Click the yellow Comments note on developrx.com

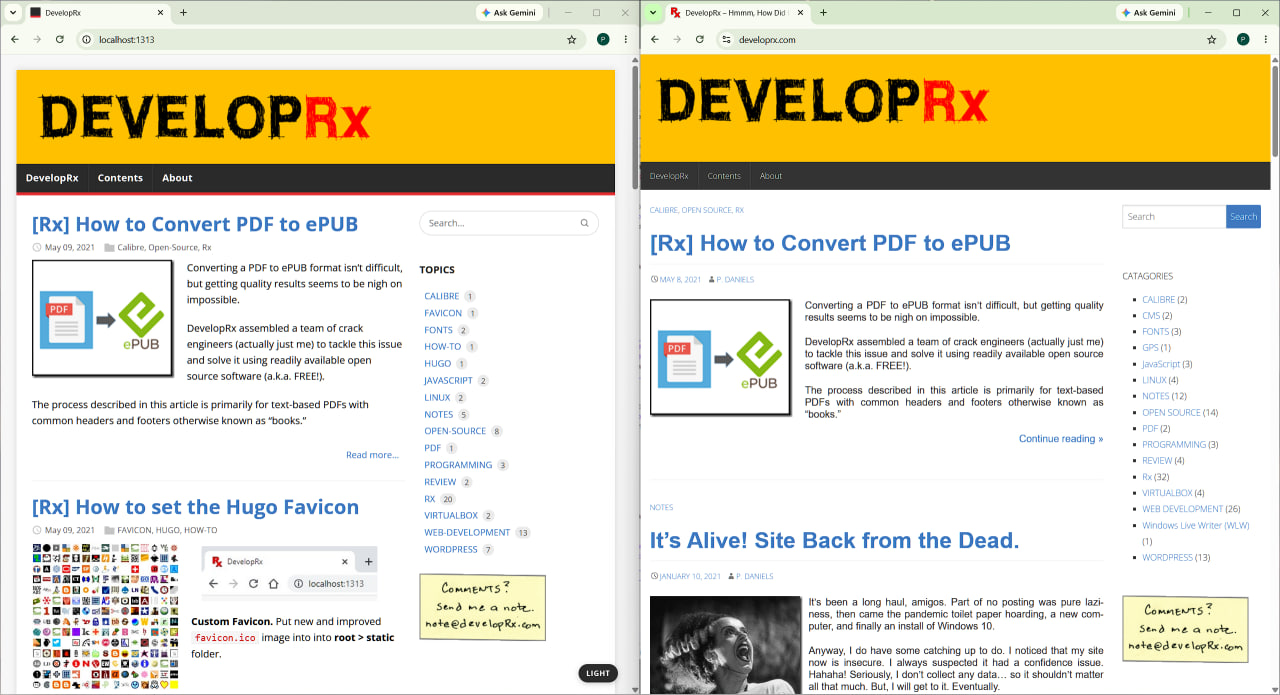[x=1185, y=629]
